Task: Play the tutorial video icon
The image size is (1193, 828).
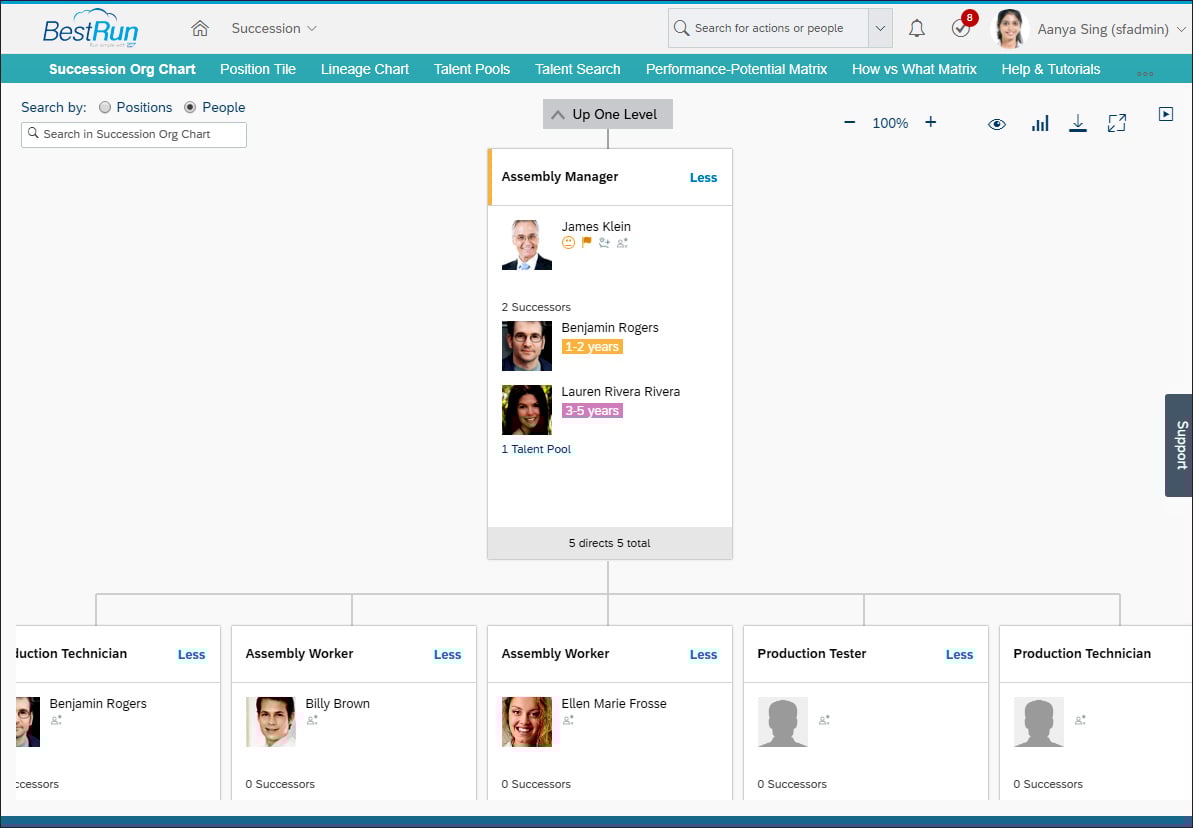Action: pos(1166,113)
